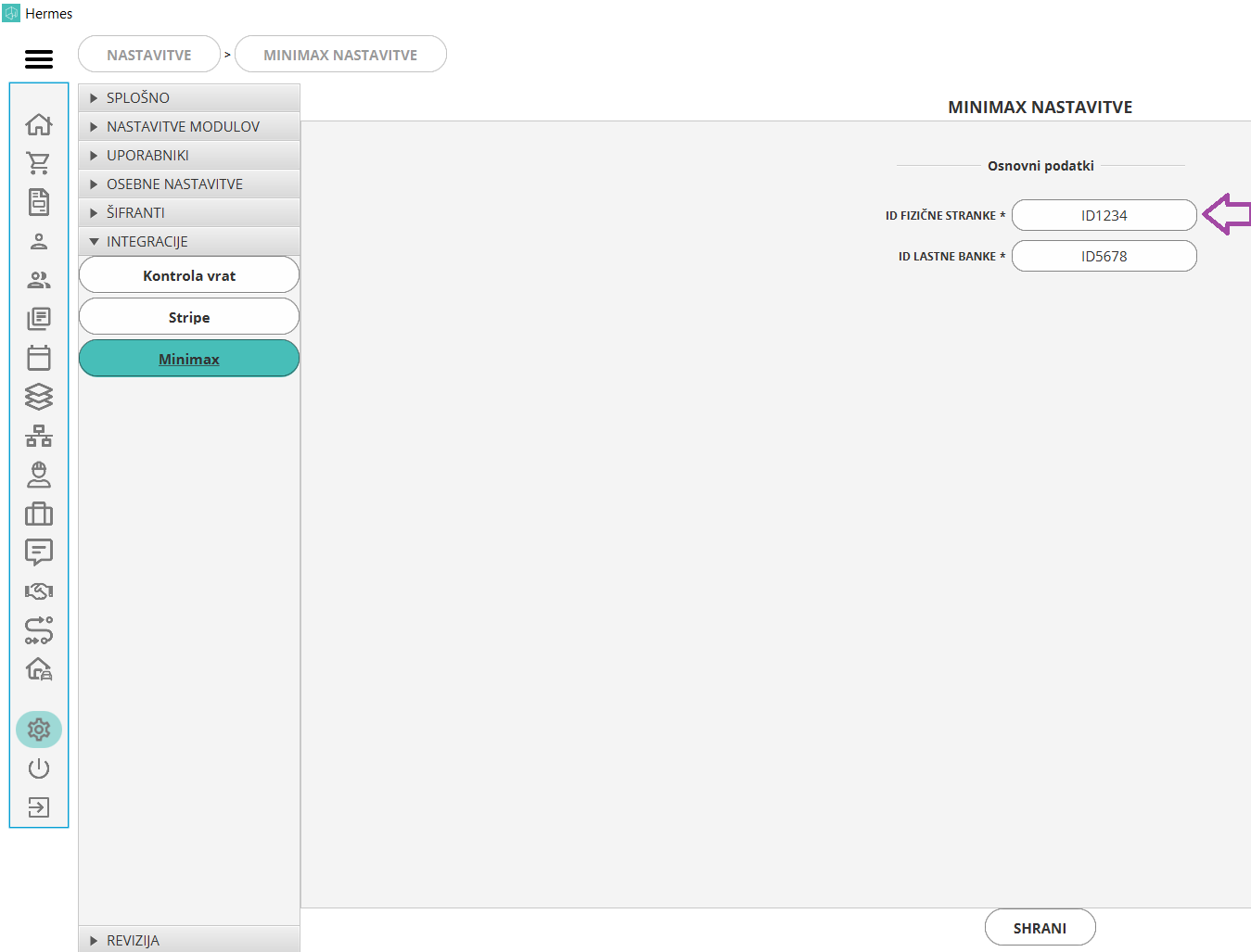Screen dimensions: 1251x952
Task: Click the power icon in sidebar
Action: pos(39,768)
